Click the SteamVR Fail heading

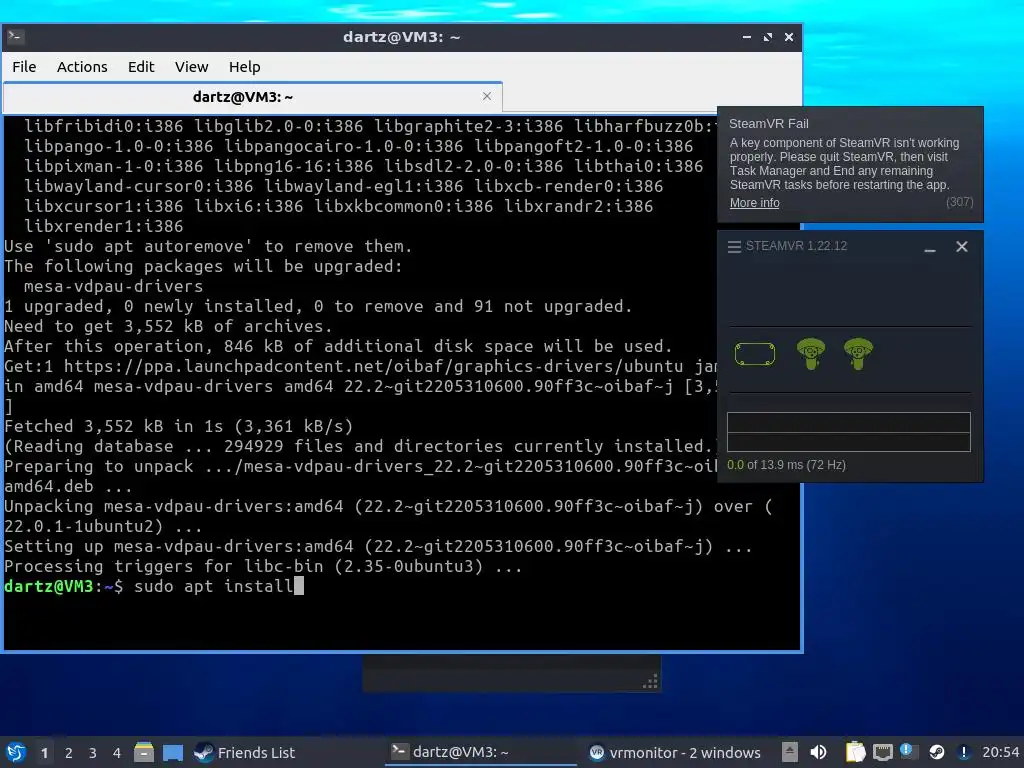[x=768, y=123]
